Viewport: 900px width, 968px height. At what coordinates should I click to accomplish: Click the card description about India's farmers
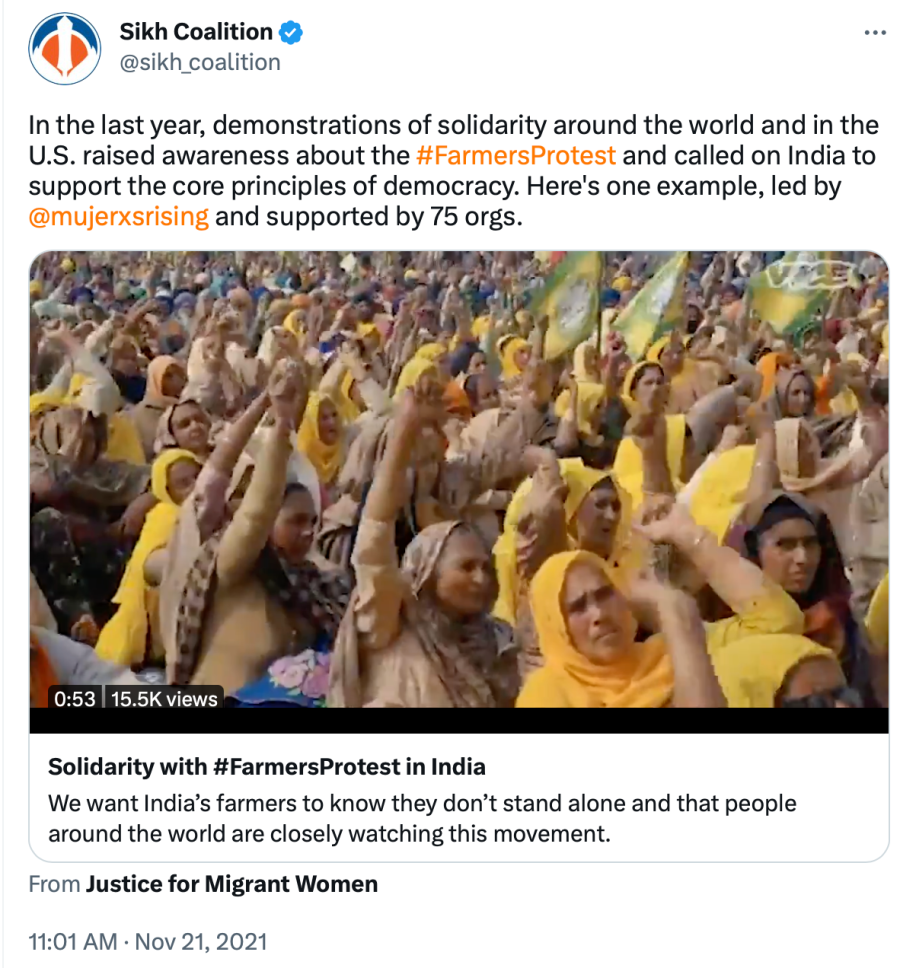pyautogui.click(x=422, y=818)
